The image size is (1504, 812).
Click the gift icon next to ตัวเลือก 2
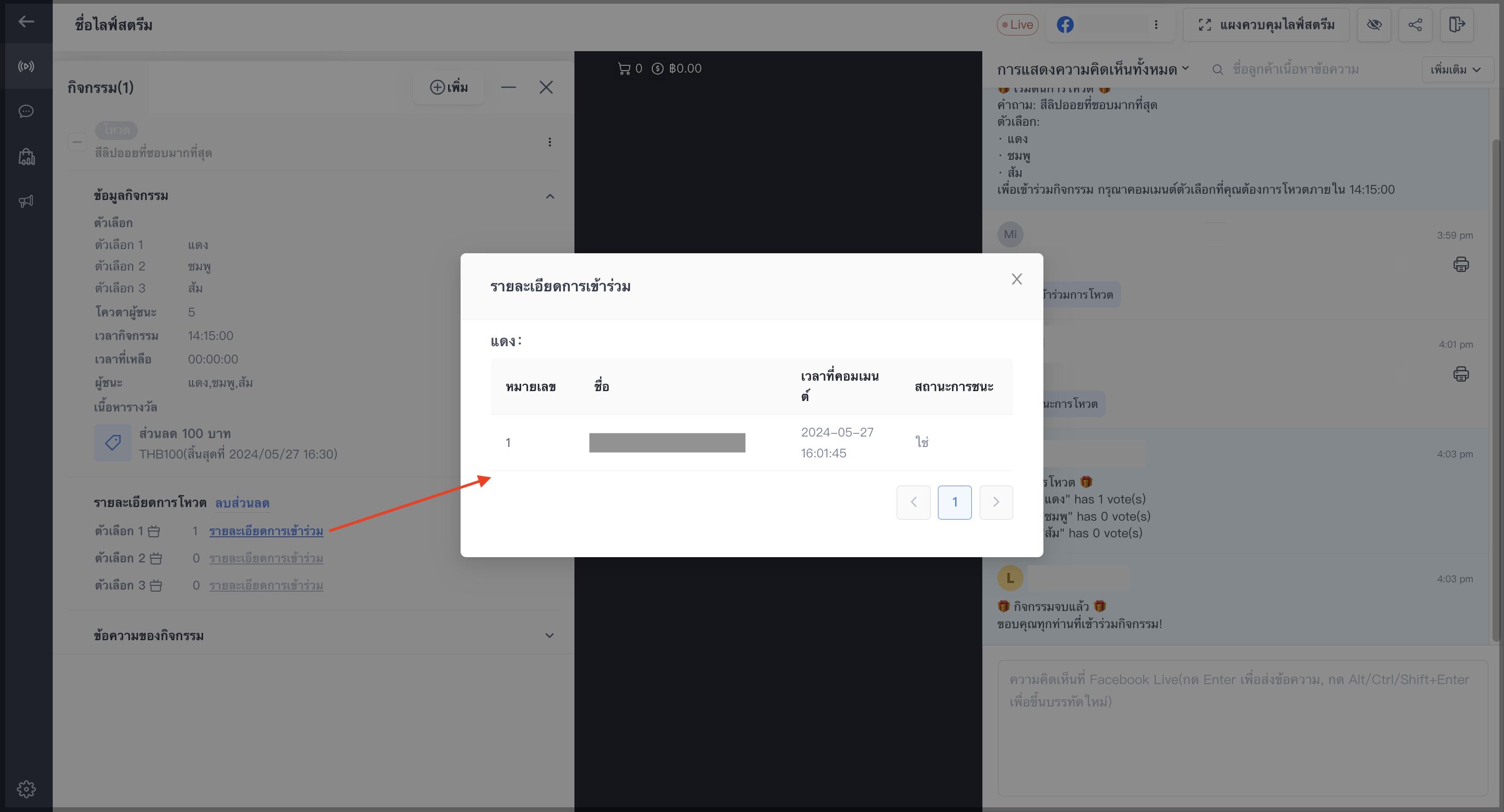pos(156,559)
